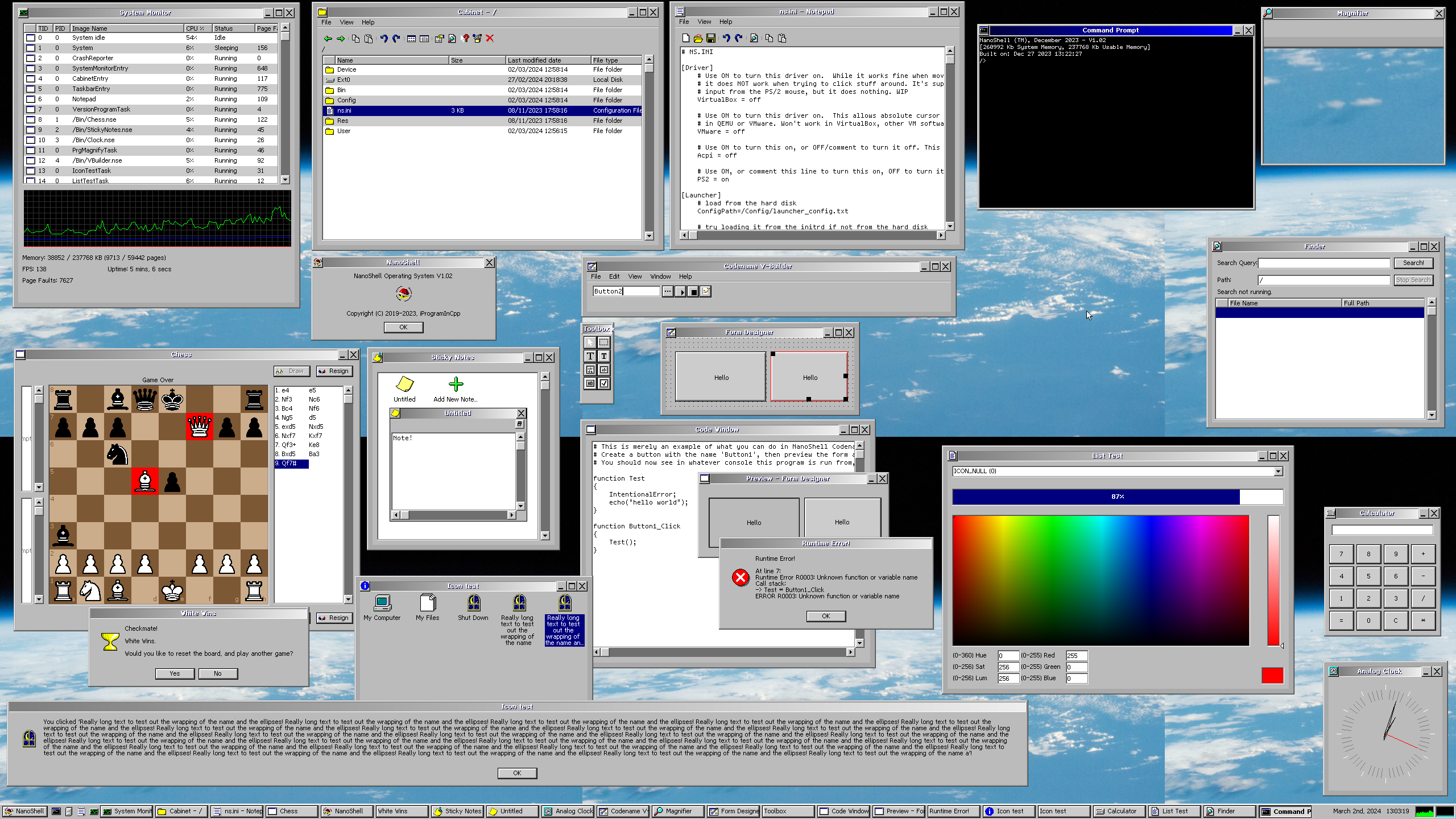The width and height of the screenshot is (1456, 819).
Task: Tick the checkbox next to /Bin/Chess.nse
Action: click(x=31, y=120)
